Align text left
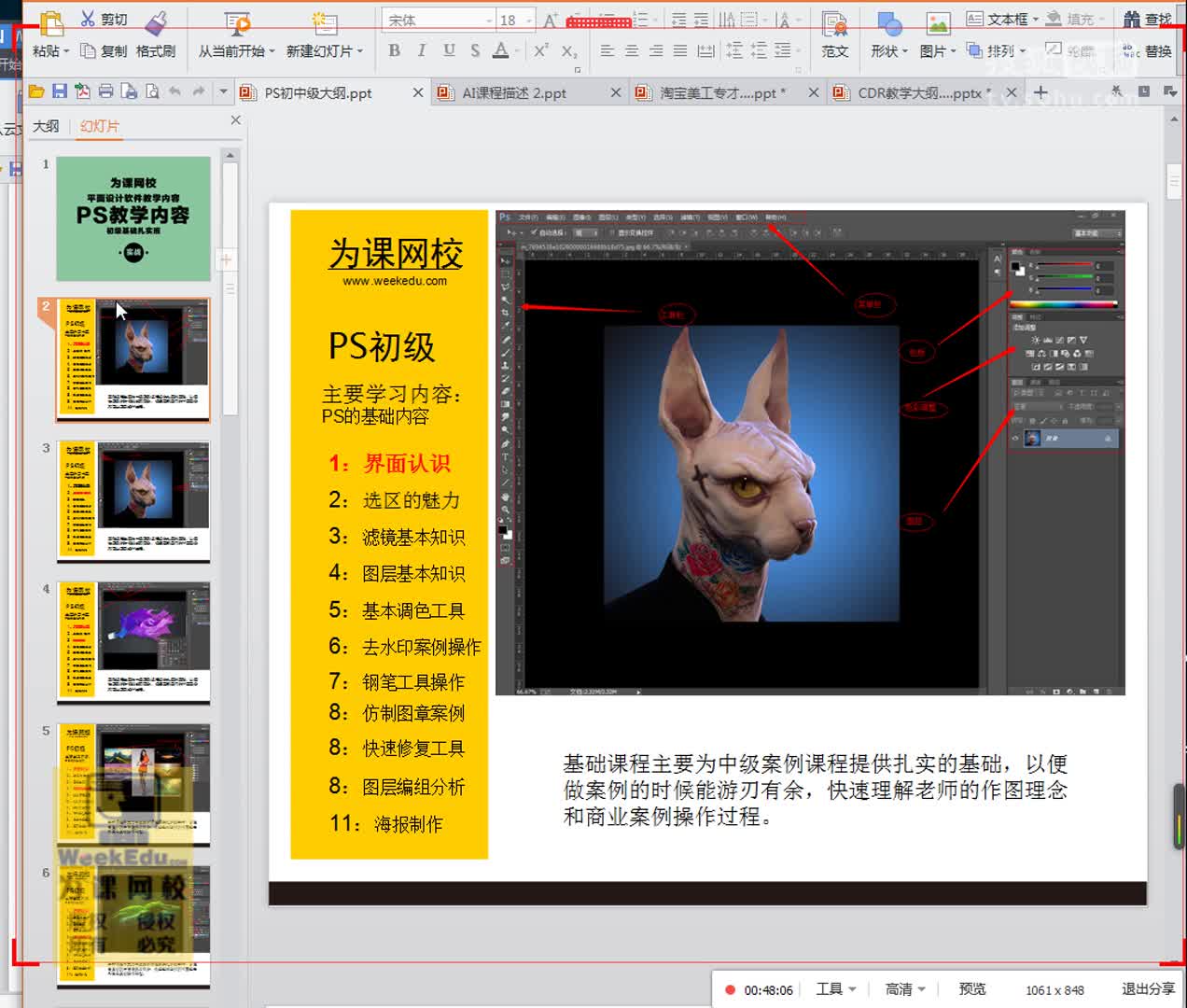Image resolution: width=1187 pixels, height=1008 pixels. pos(607,50)
